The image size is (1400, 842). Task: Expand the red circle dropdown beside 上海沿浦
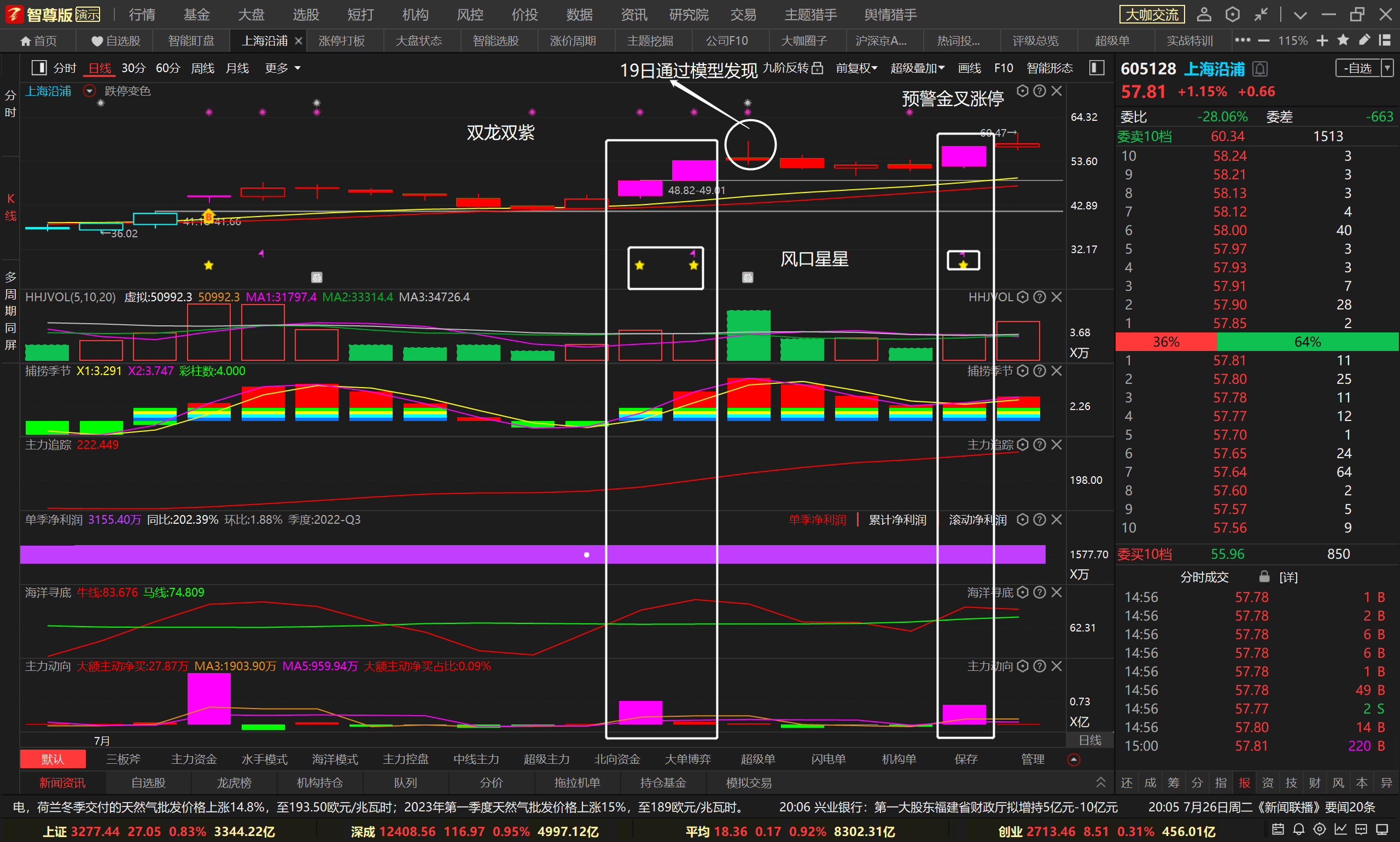pyautogui.click(x=89, y=91)
